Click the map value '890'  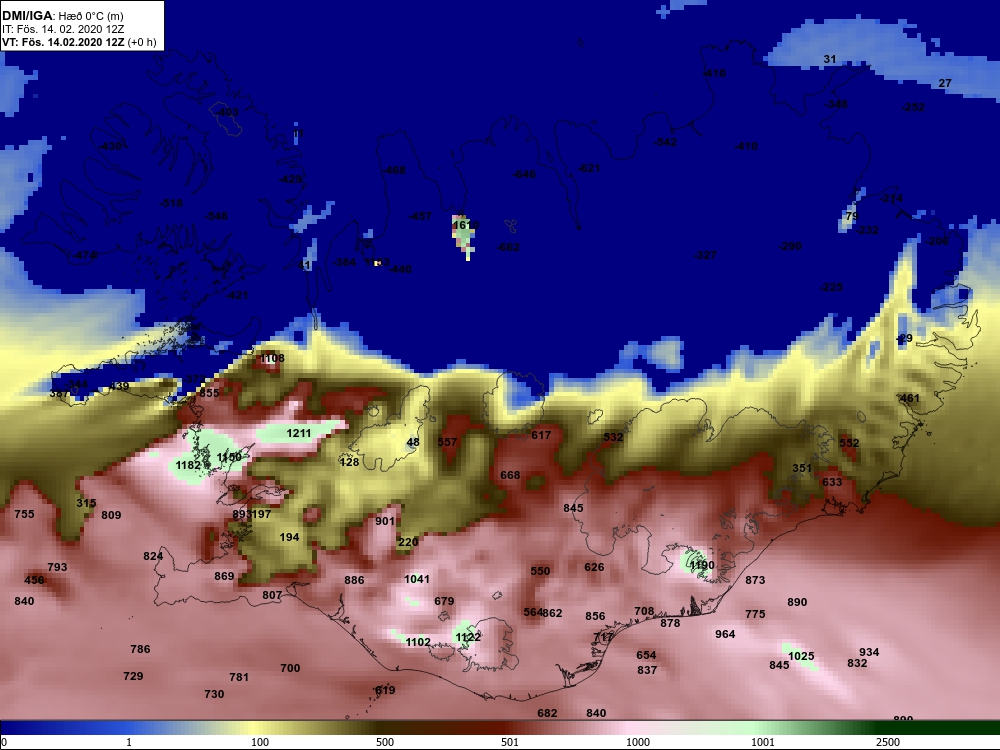[797, 601]
